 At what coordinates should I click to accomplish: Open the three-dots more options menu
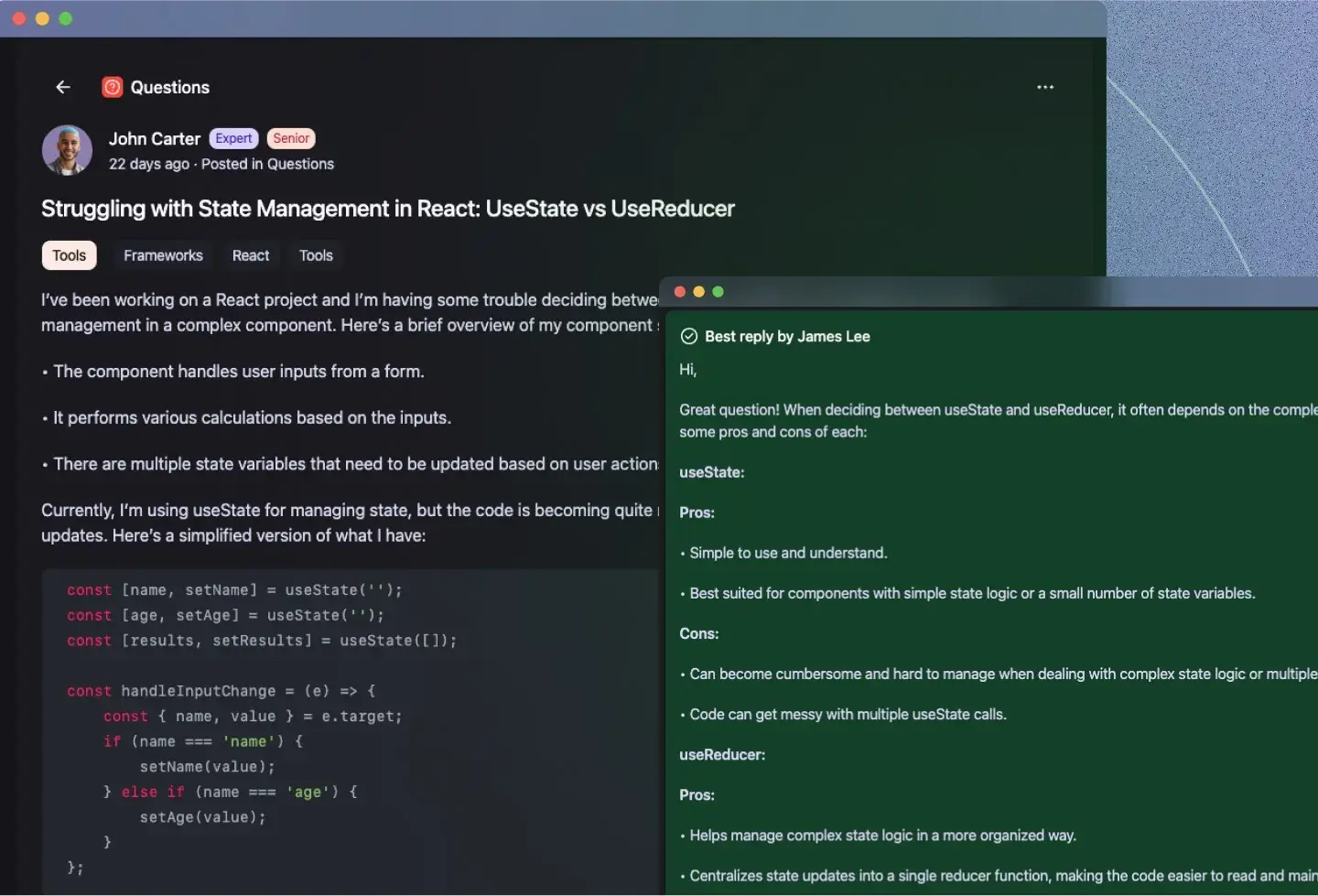click(1045, 87)
